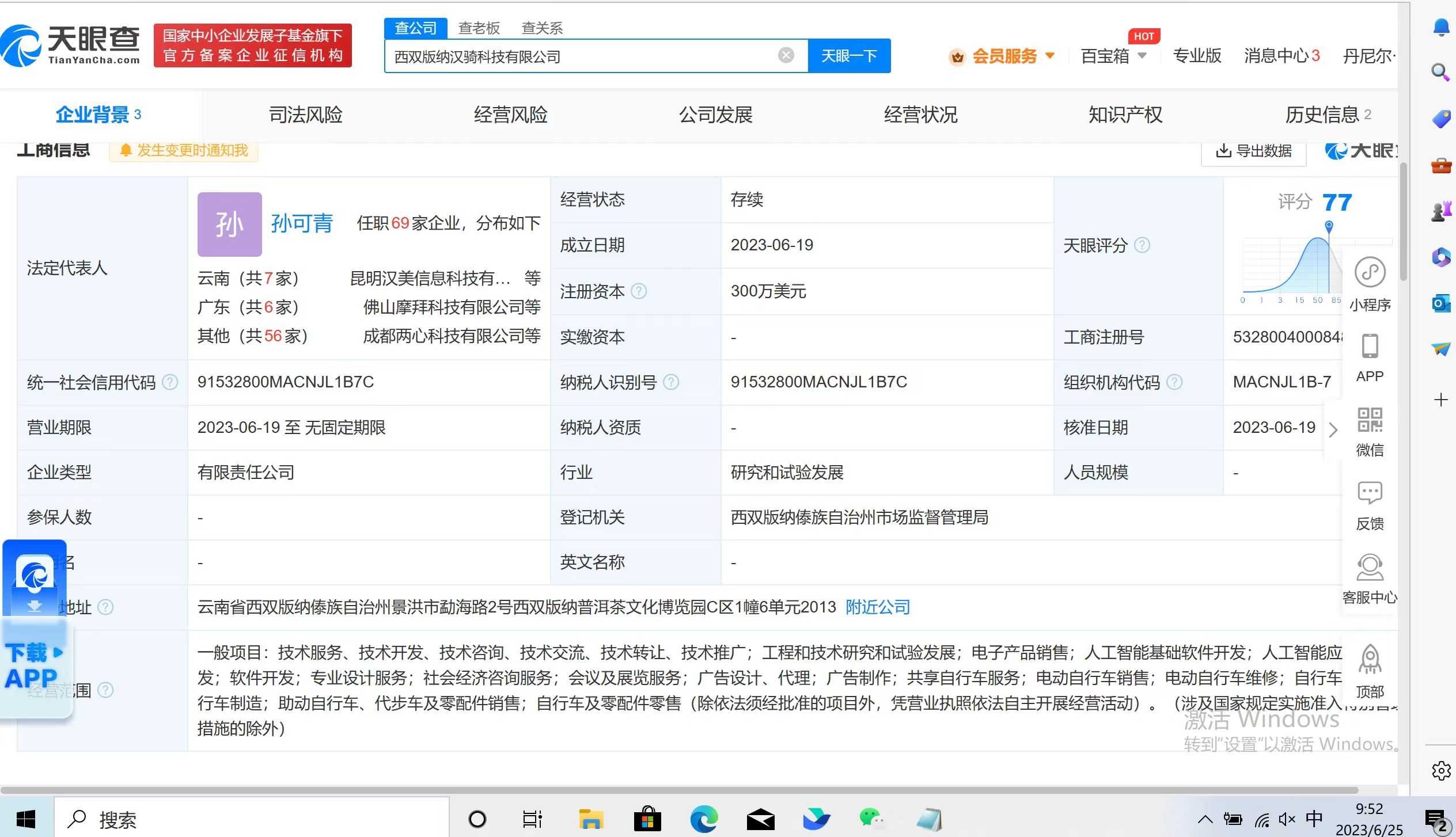Open 孙可青 legal representative link

pyautogui.click(x=302, y=223)
